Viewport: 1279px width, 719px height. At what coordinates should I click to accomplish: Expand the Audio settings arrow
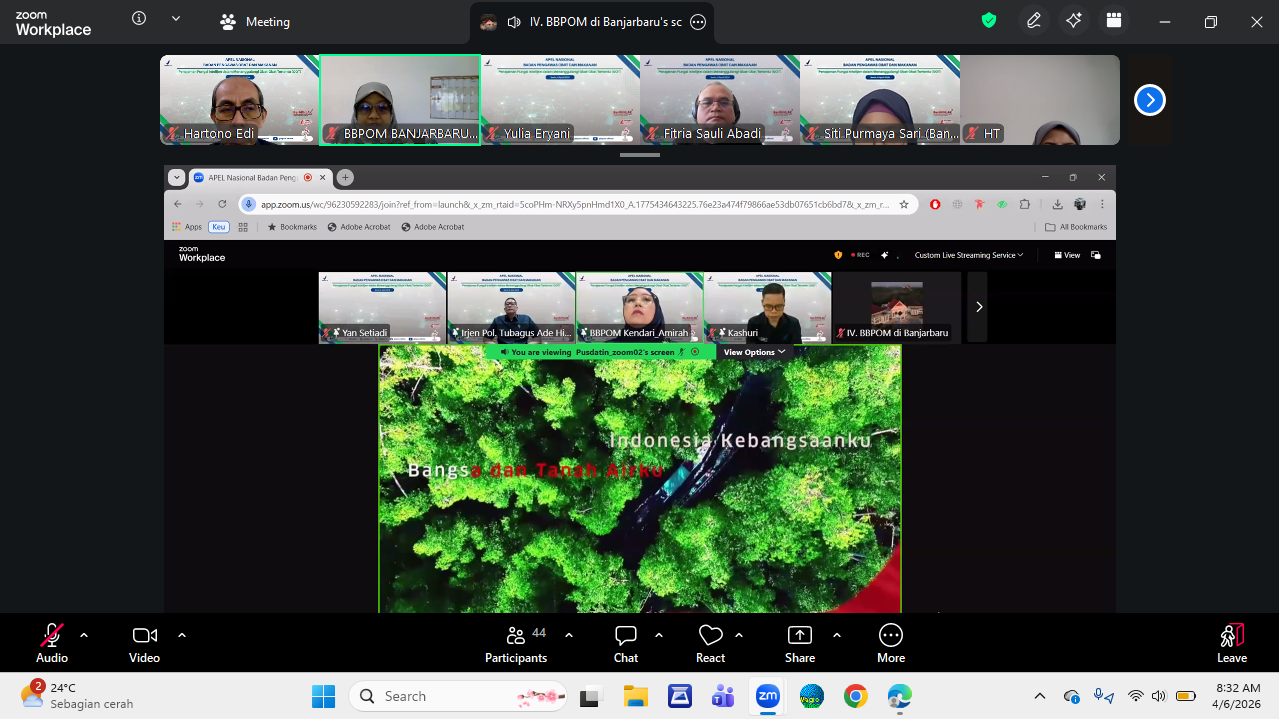84,635
